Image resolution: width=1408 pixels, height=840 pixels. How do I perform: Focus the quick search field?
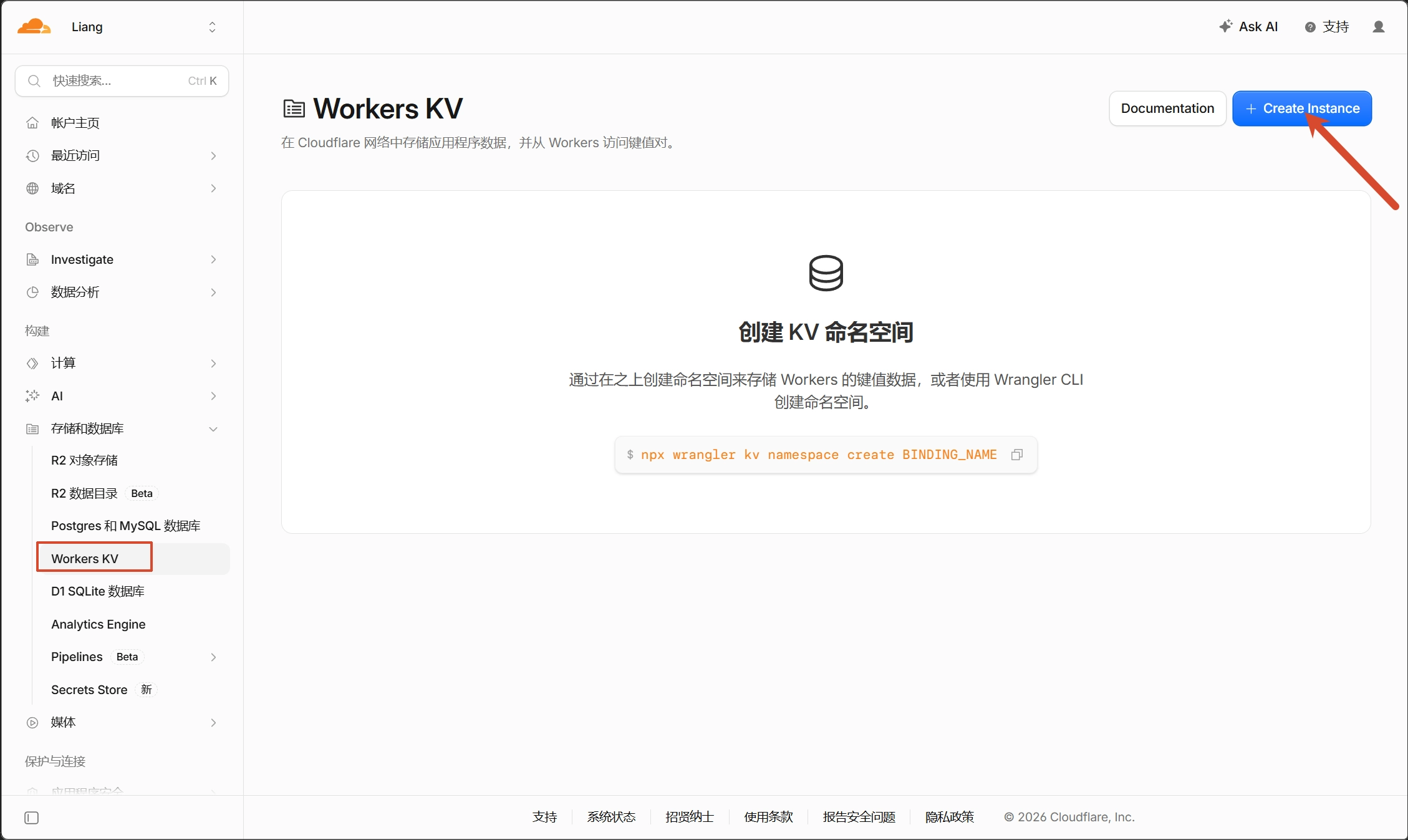[x=122, y=81]
